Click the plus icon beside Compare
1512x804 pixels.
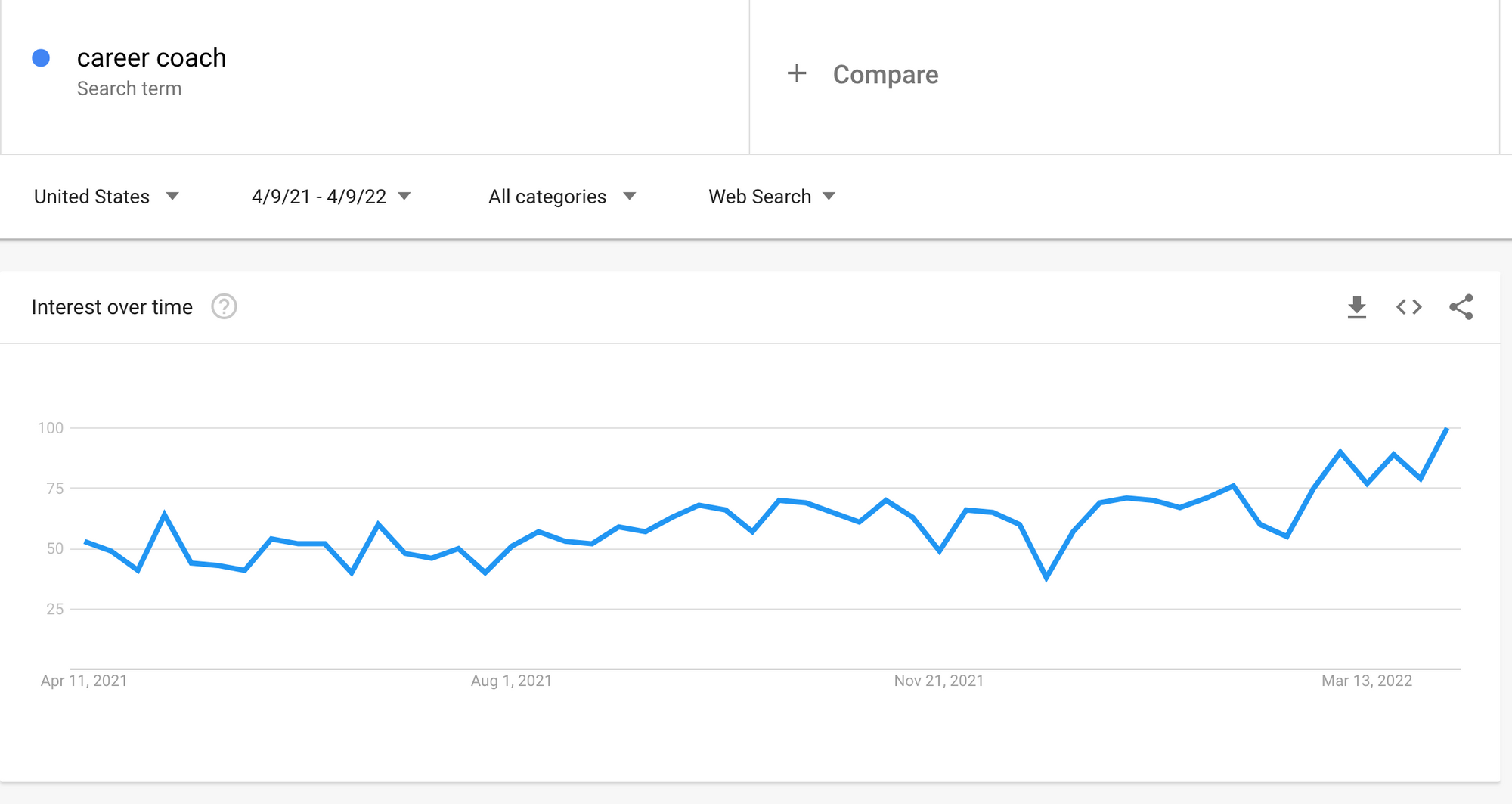coord(797,73)
